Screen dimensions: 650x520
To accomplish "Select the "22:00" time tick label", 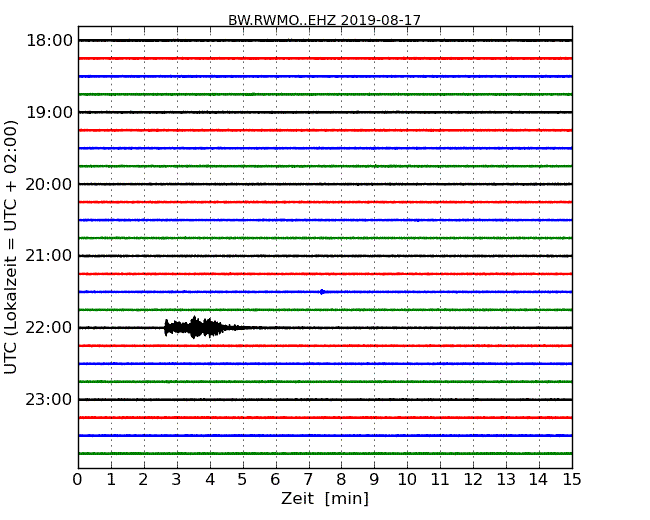I will [49, 328].
